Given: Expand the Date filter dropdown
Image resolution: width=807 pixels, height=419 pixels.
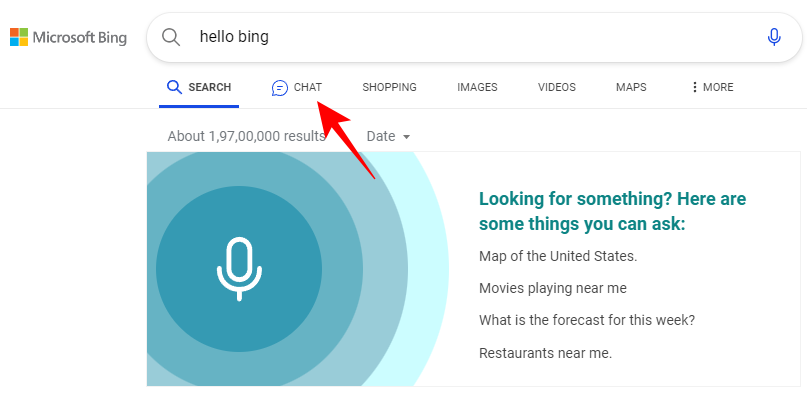Looking at the screenshot, I should (388, 136).
